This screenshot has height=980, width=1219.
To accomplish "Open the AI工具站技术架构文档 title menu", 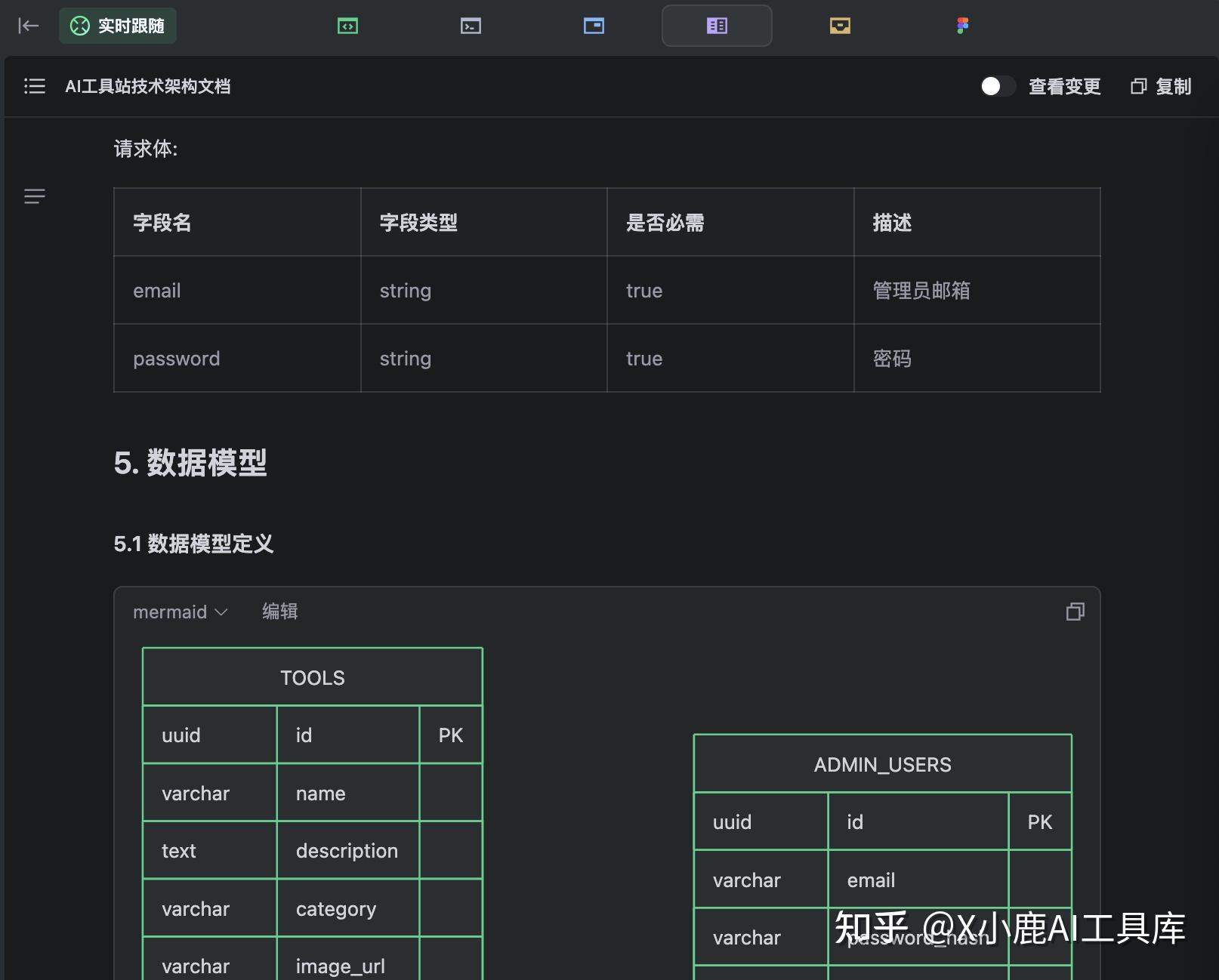I will [x=148, y=86].
